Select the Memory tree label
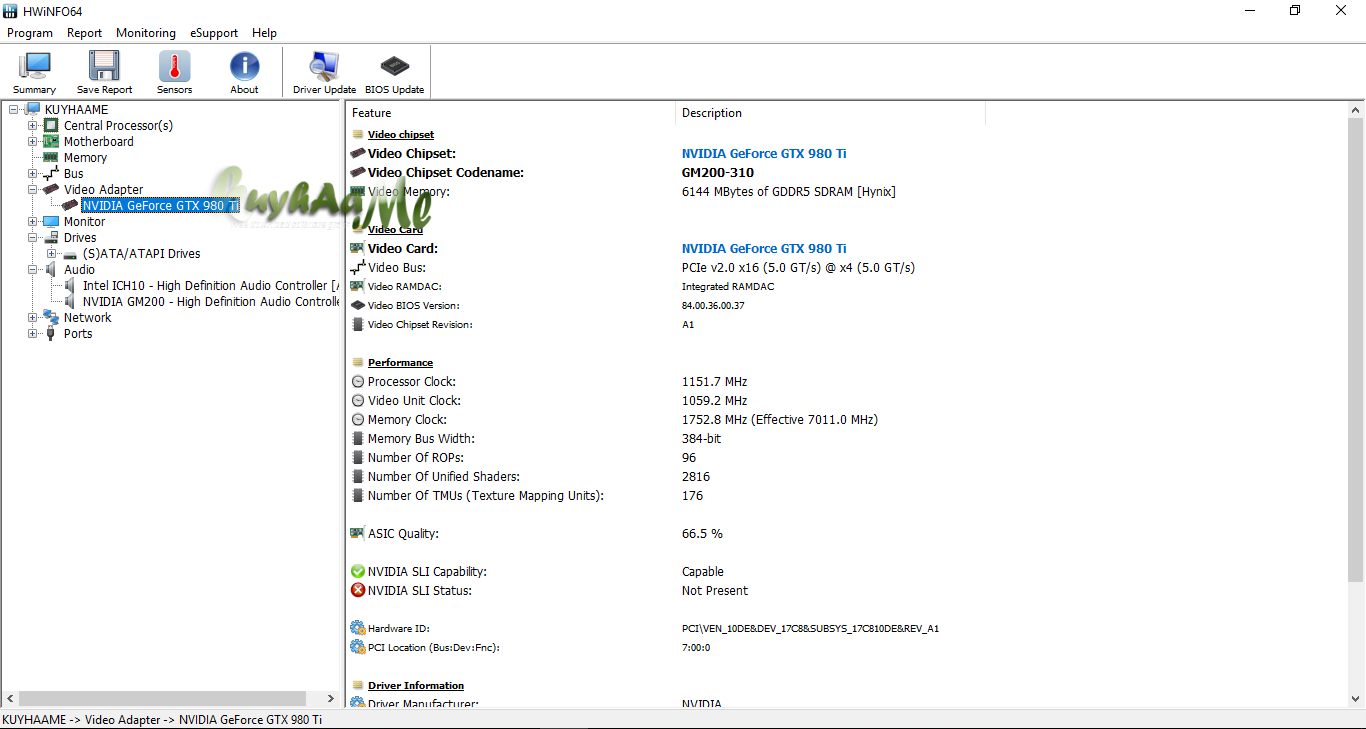The height and width of the screenshot is (729, 1366). (85, 157)
